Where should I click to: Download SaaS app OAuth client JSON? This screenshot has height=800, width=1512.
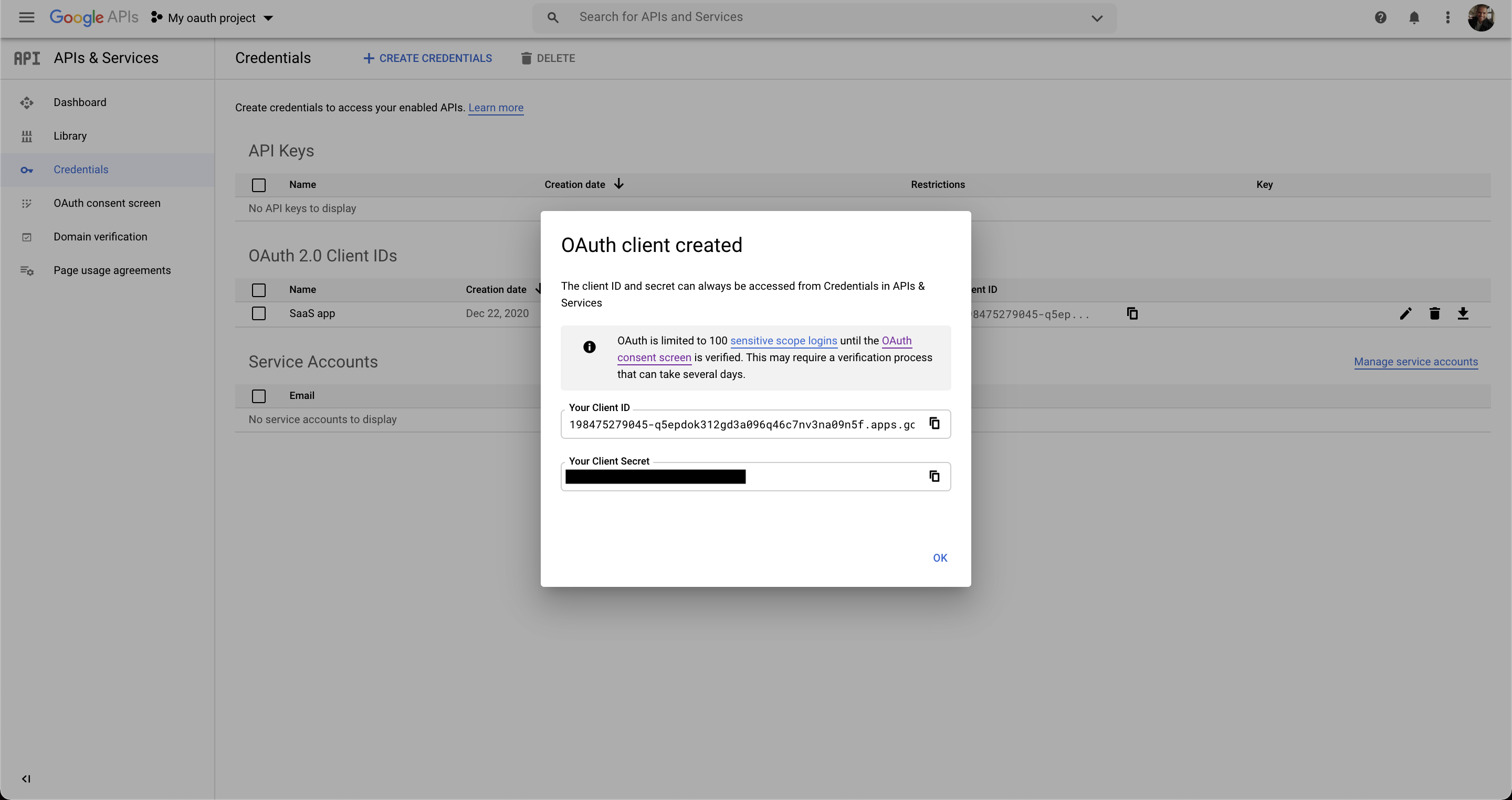[1463, 313]
